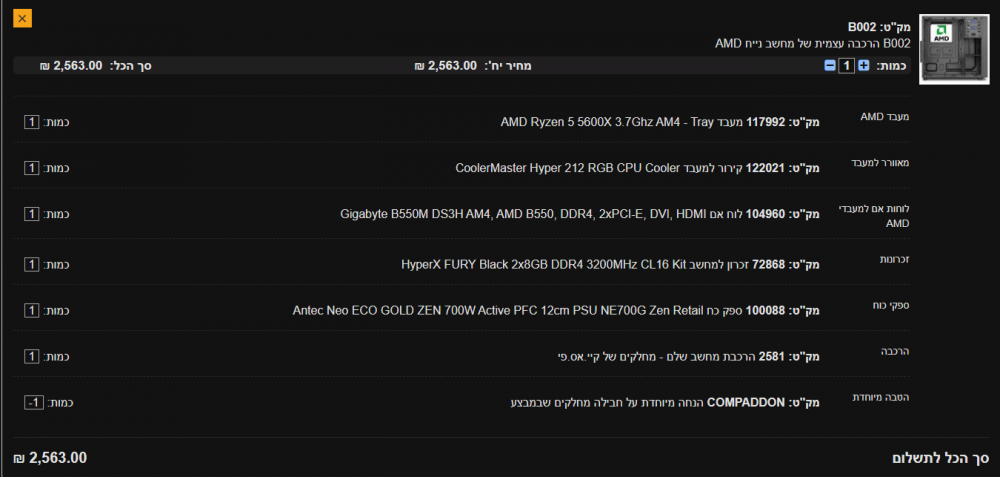Click the 'מאוורר למעבד' category label
Image resolution: width=1000 pixels, height=477 pixels.
(880, 163)
